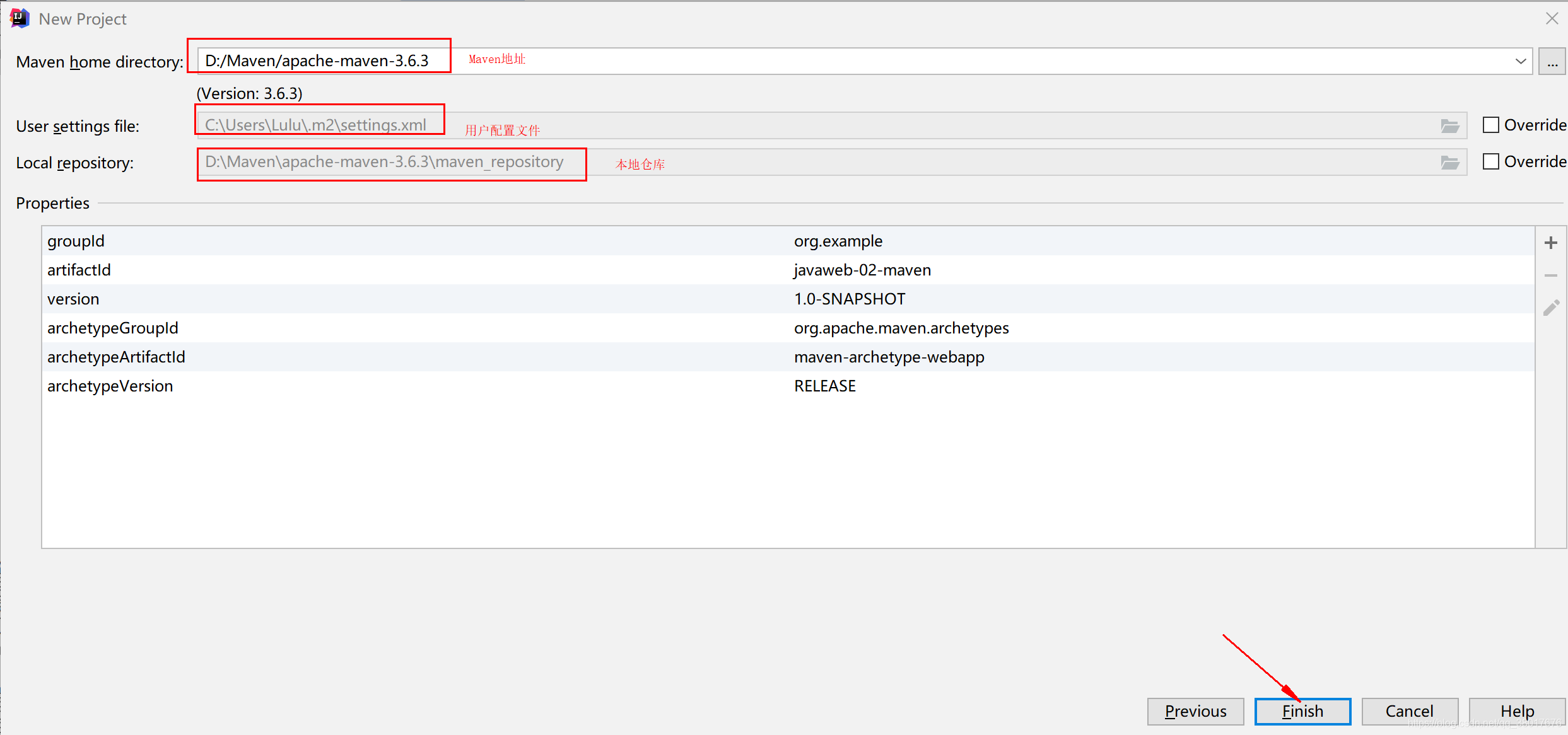
Task: Click the Finish button
Action: pyautogui.click(x=1302, y=711)
